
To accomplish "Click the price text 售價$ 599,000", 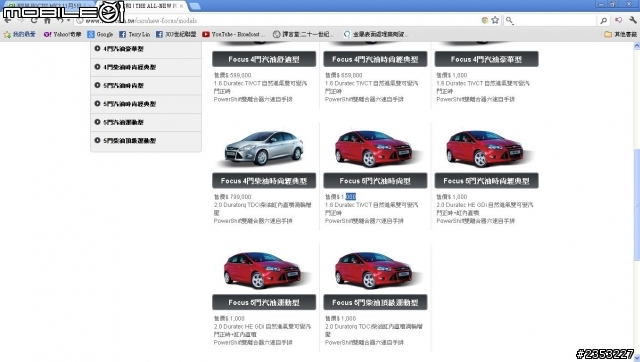I will click(233, 75).
